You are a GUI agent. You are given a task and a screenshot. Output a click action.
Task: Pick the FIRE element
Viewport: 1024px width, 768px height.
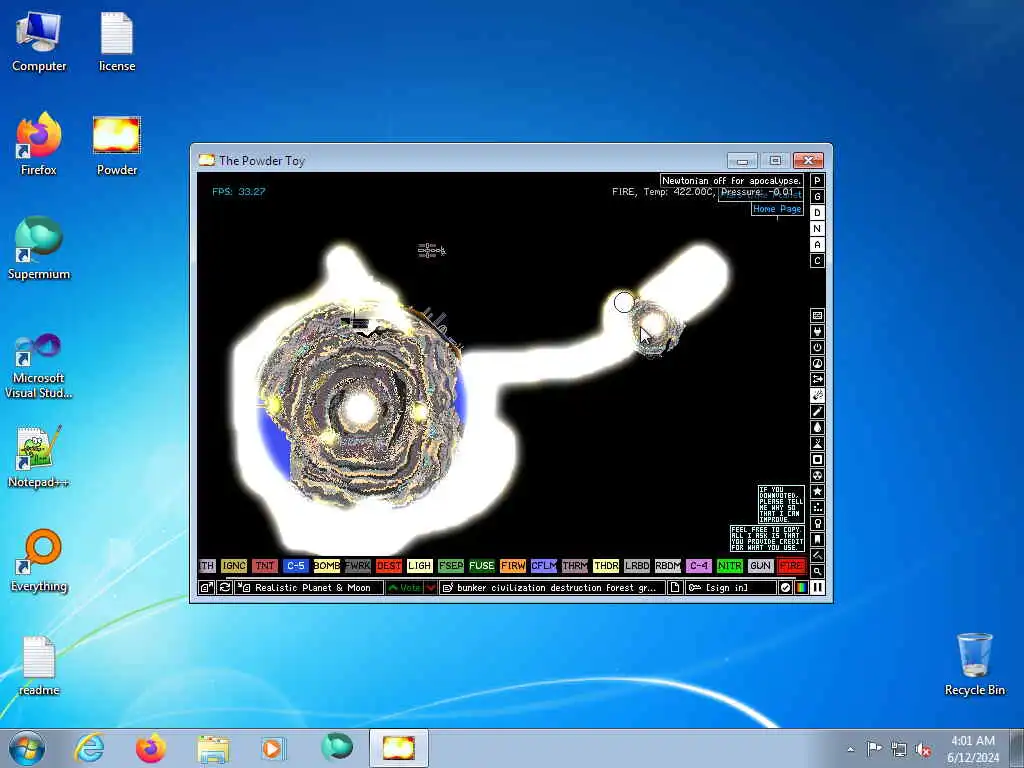[792, 566]
